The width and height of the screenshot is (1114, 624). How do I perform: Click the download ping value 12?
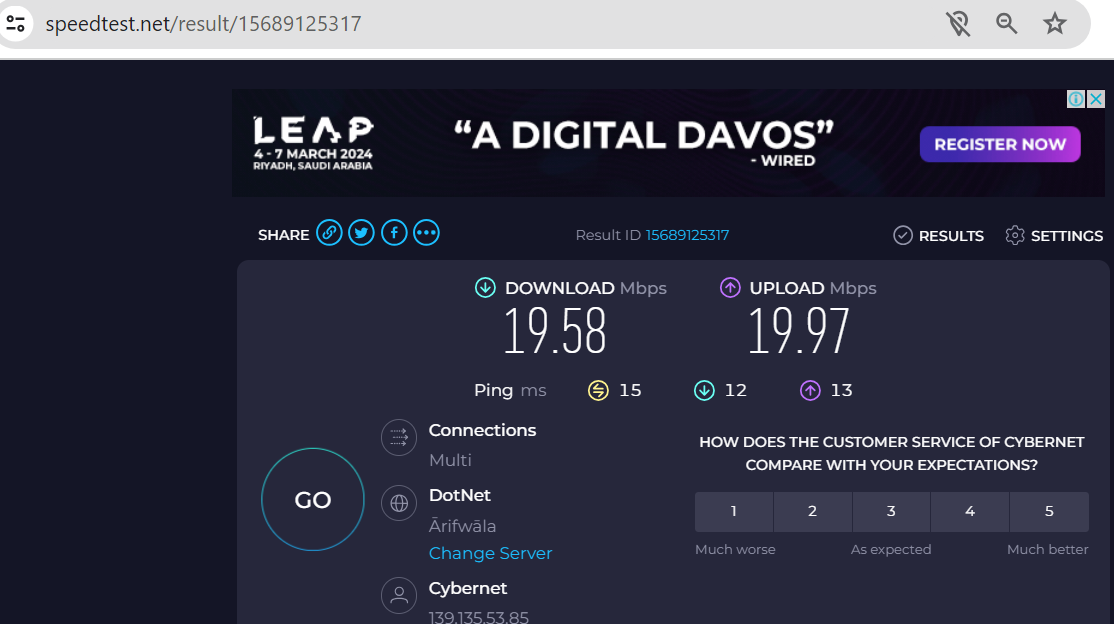[x=735, y=390]
